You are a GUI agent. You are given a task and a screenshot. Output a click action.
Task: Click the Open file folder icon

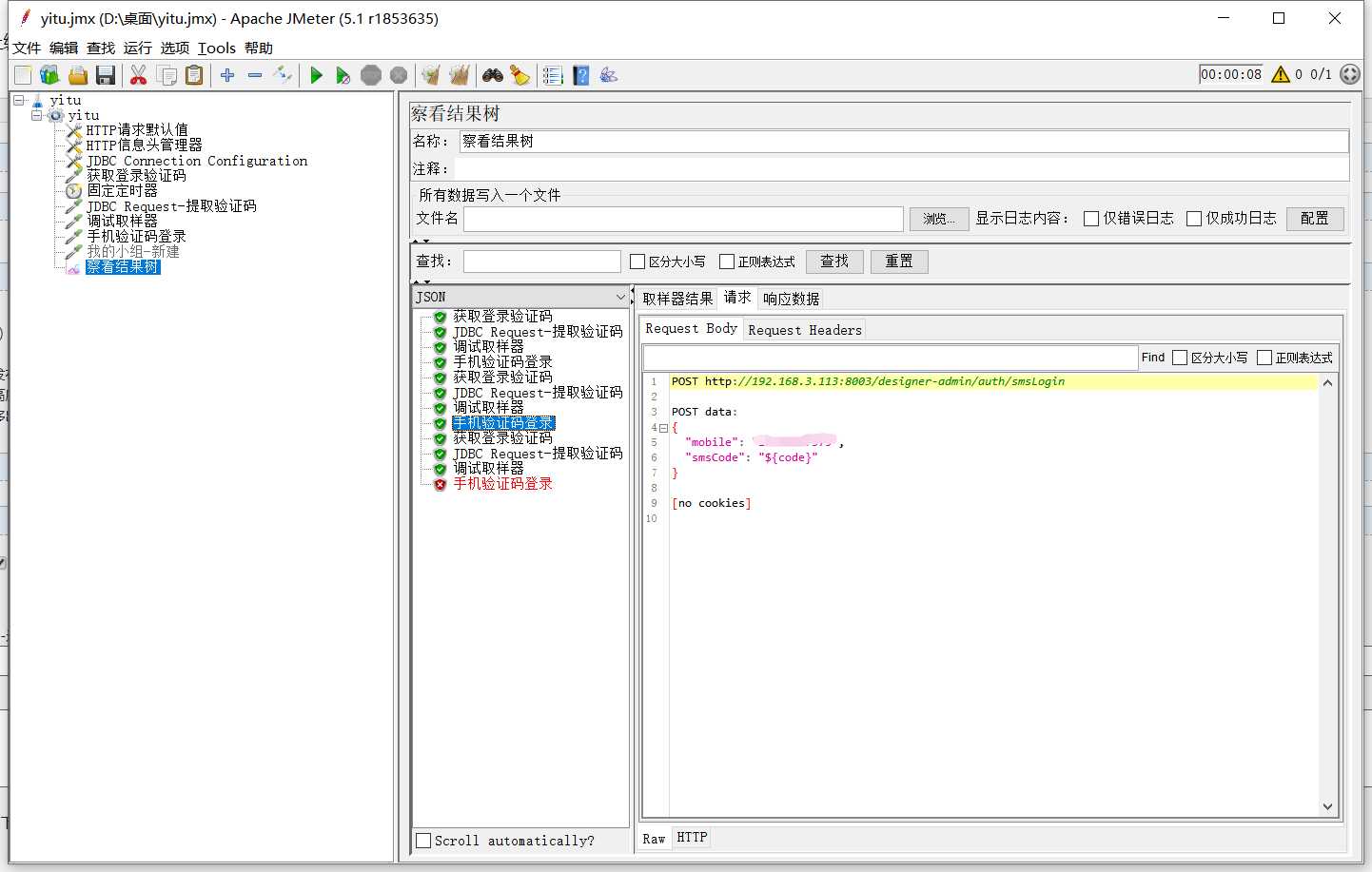[78, 75]
